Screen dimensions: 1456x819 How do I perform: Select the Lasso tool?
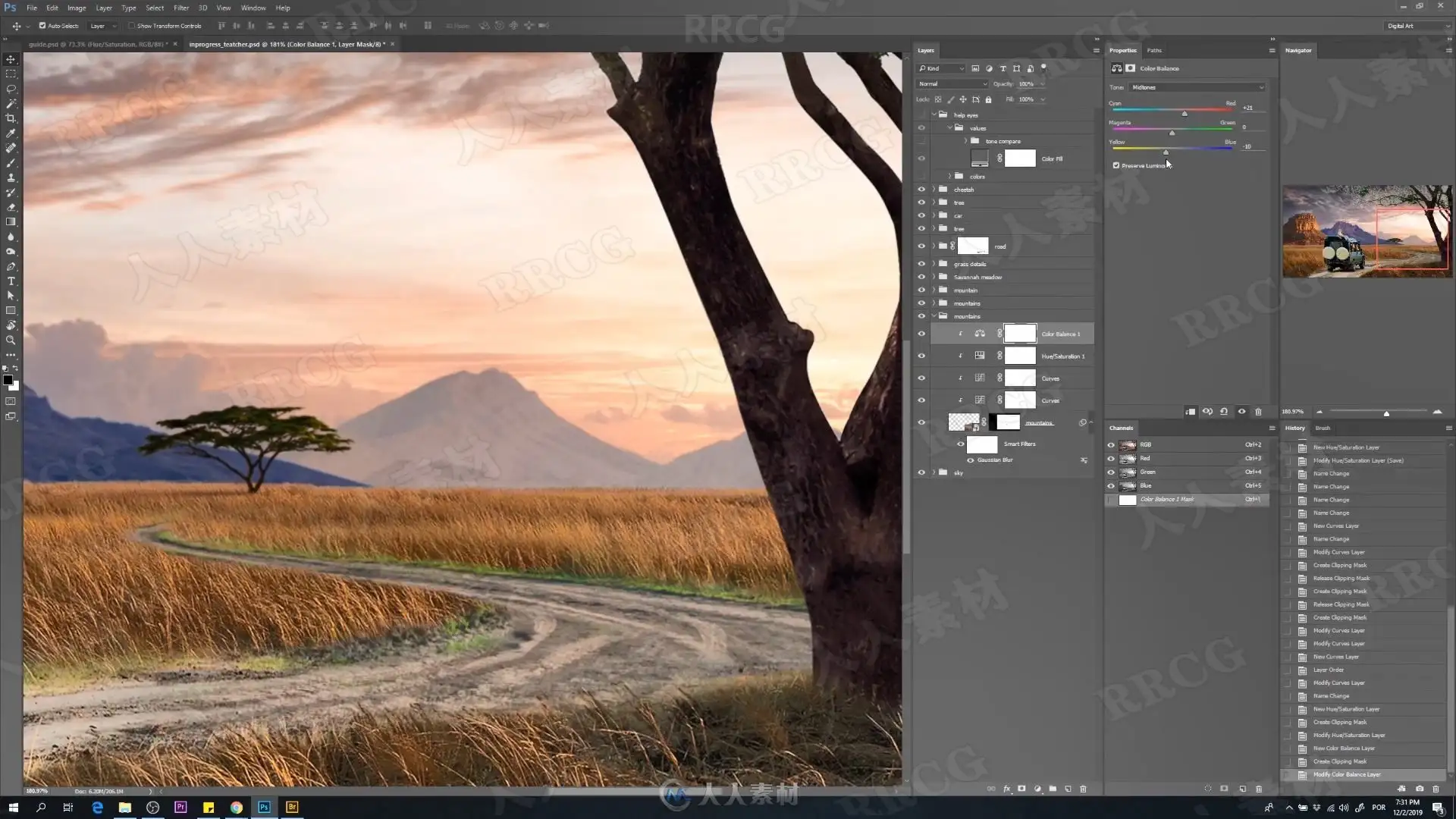point(11,89)
